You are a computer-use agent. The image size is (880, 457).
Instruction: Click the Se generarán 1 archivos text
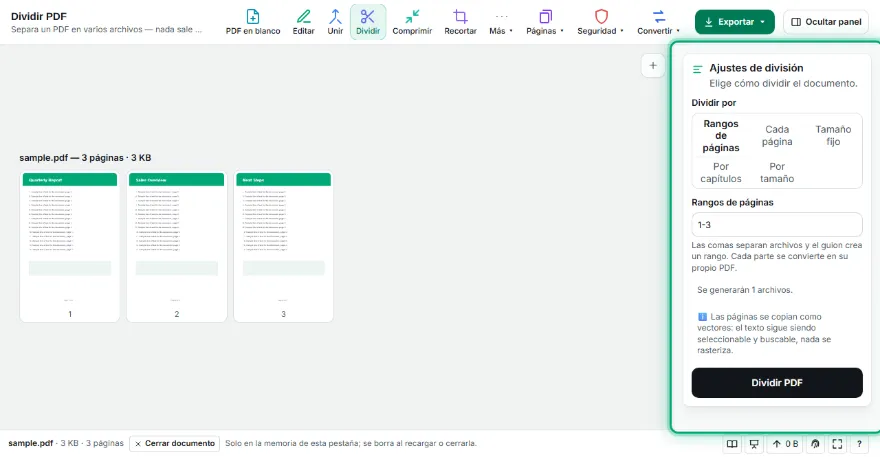pyautogui.click(x=745, y=290)
